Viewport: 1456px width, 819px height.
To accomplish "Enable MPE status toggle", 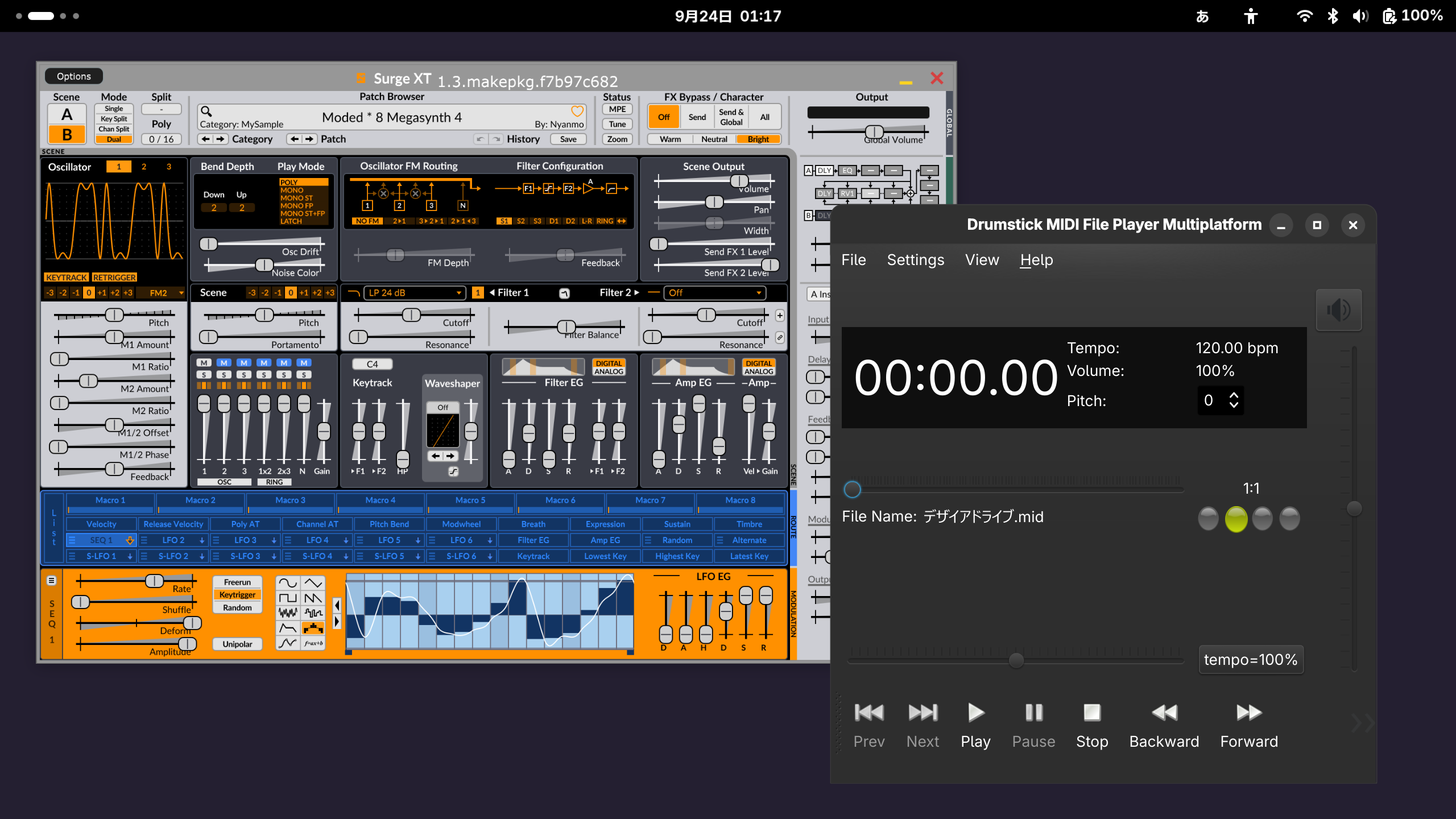I will (x=617, y=109).
